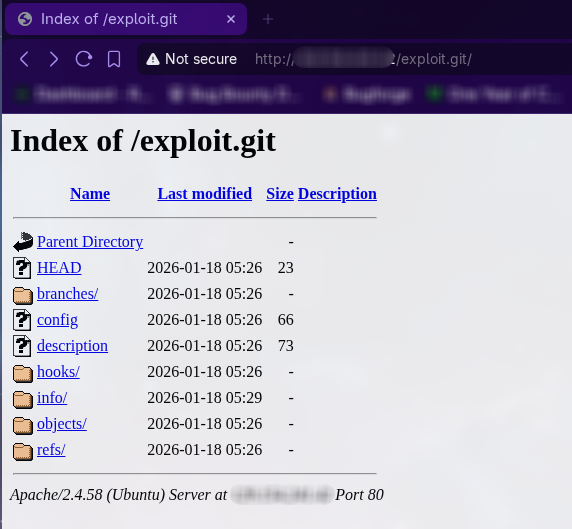Click the bookmark icon in the toolbar
This screenshot has width=572, height=529.
114,59
